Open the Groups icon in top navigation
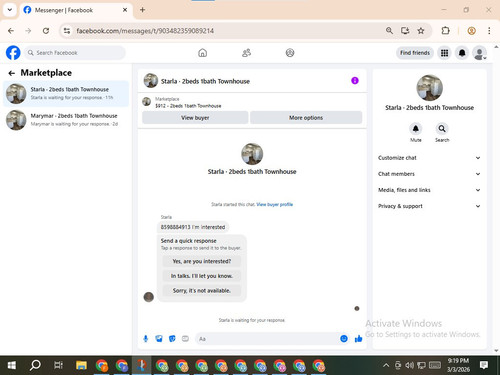This screenshot has width=500, height=375. (x=290, y=53)
